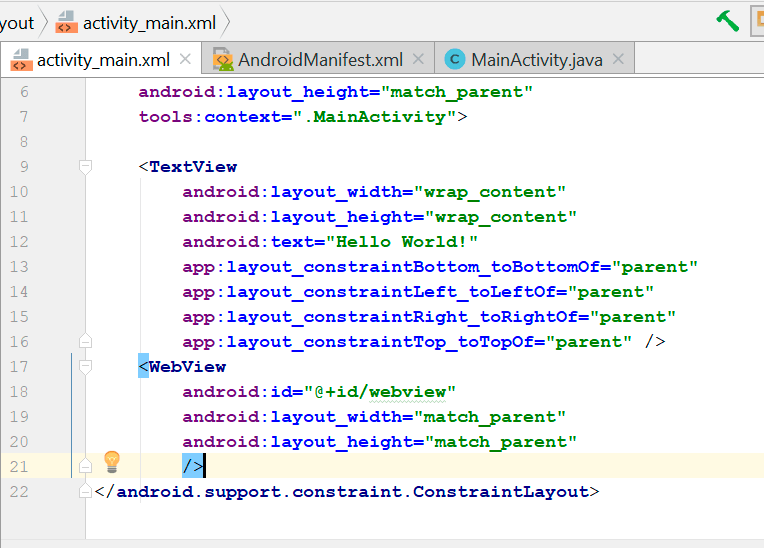Click the line number 17 in gutter
Screen dimensions: 764x548
[x=19, y=367]
